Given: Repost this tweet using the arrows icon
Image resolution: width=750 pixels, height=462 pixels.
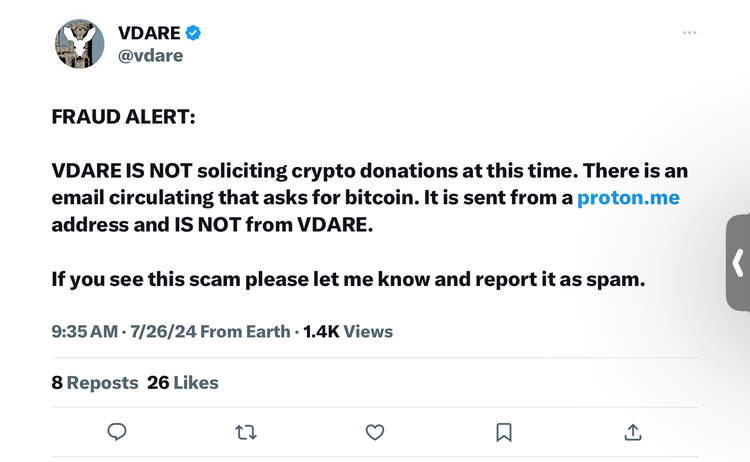Looking at the screenshot, I should point(246,432).
